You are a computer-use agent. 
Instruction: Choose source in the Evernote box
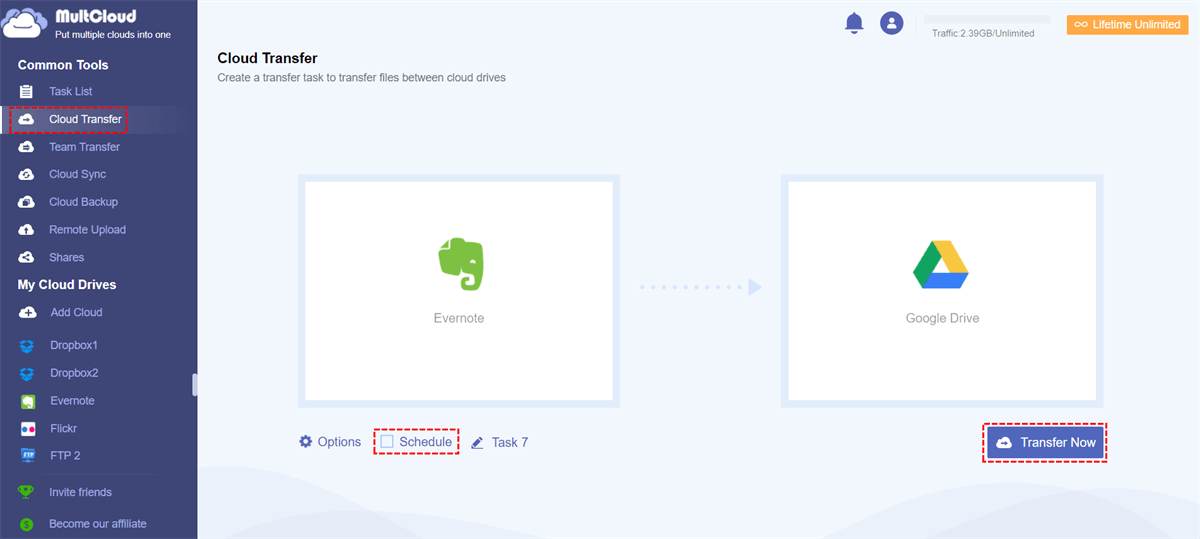pyautogui.click(x=460, y=291)
